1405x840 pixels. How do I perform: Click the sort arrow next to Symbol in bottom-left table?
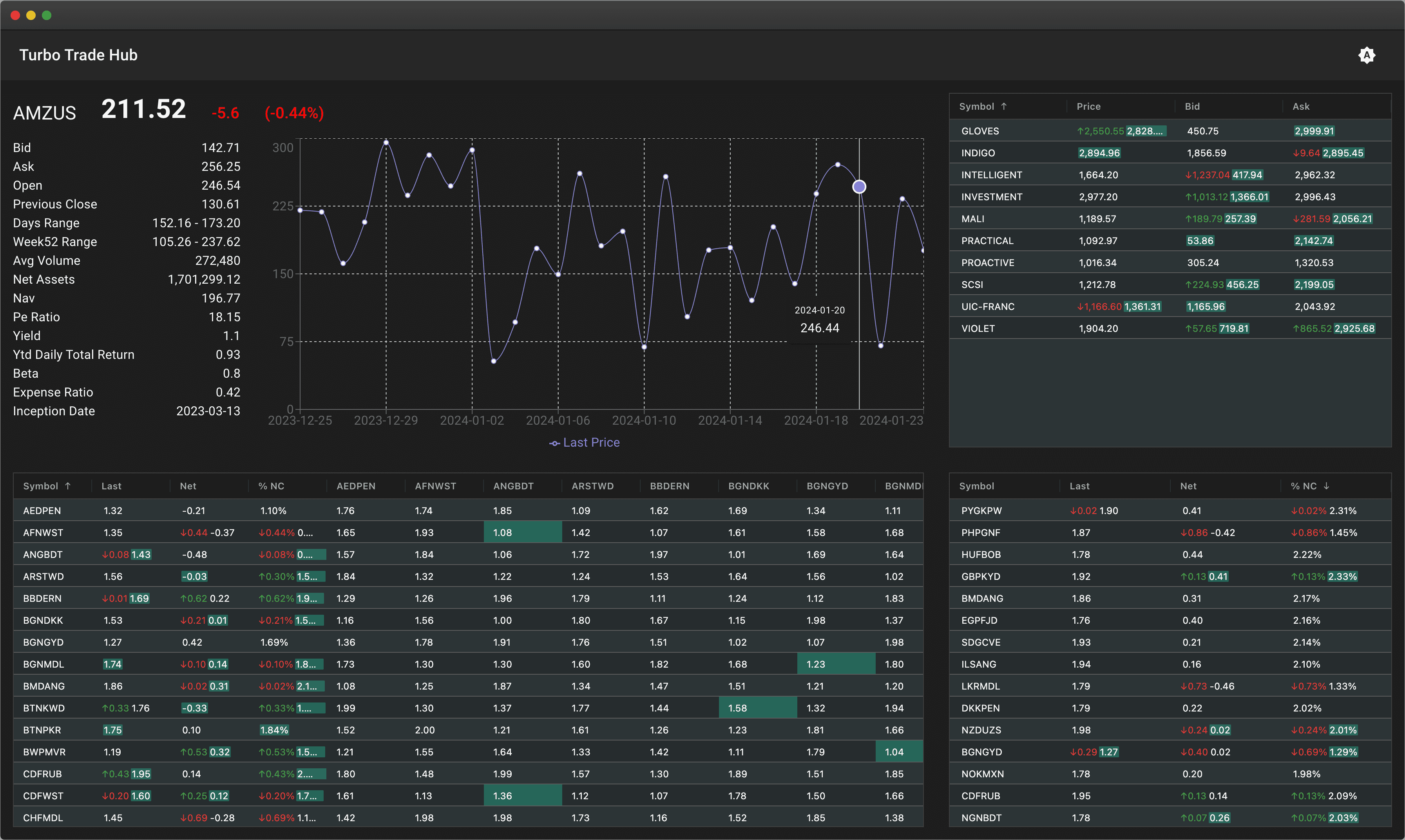[x=67, y=486]
